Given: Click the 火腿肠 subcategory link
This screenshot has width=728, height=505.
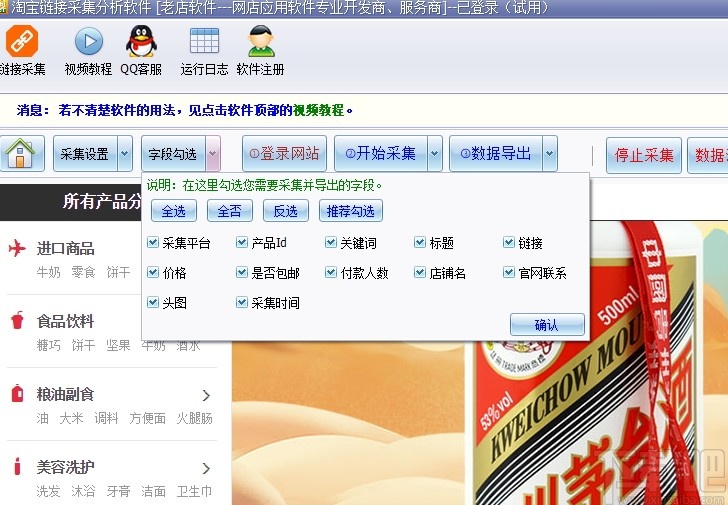Looking at the screenshot, I should pos(195,418).
